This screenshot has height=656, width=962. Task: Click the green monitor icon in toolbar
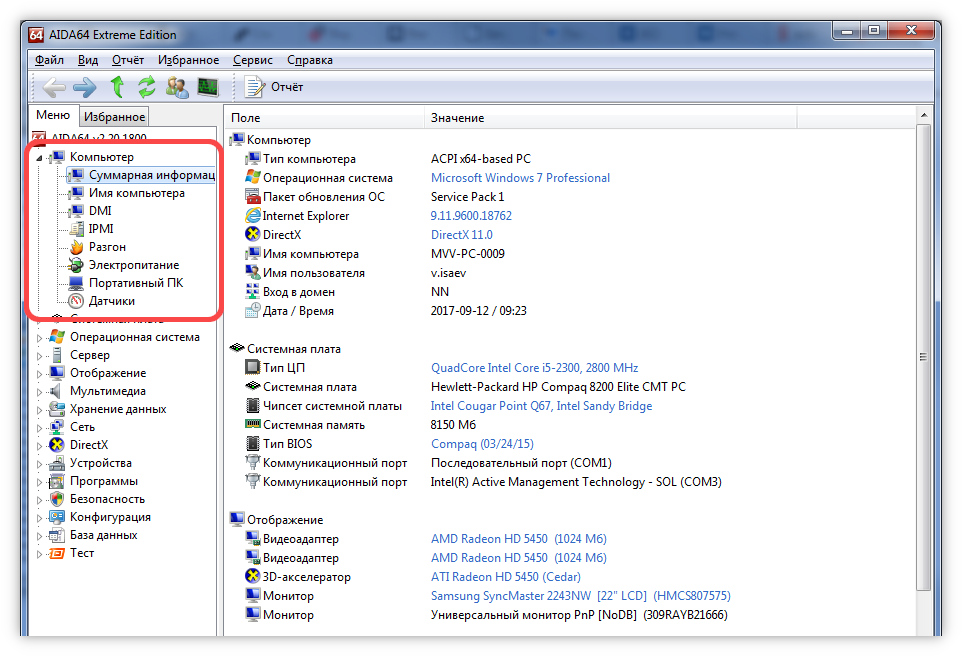(208, 87)
